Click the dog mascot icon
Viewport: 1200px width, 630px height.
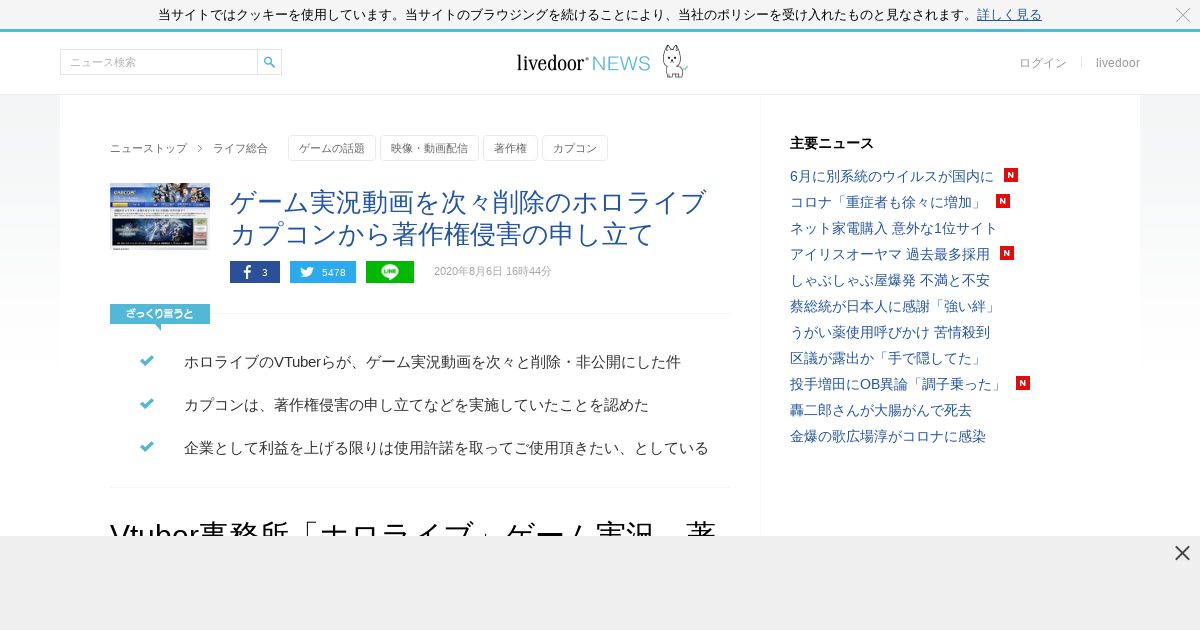pyautogui.click(x=675, y=61)
